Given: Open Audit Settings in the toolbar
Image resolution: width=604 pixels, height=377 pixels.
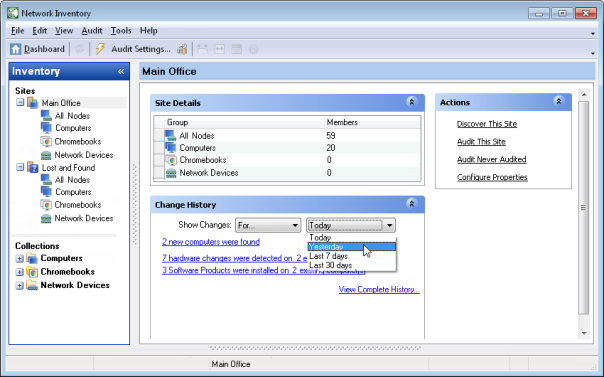Looking at the screenshot, I should pos(141,49).
